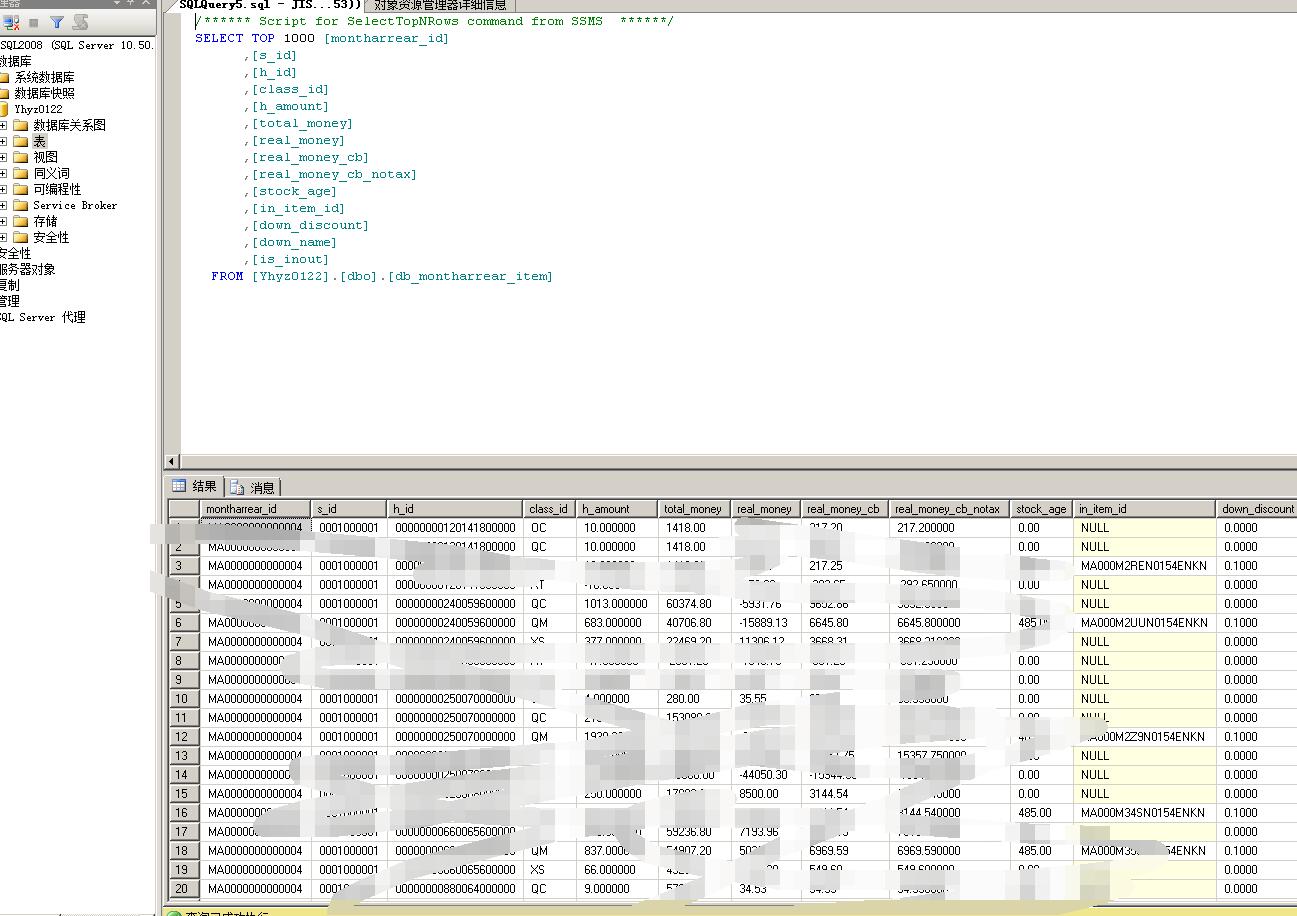Screen dimensions: 1297x916
Task: Click the 数据库关系图 folder icon
Action: tap(21, 125)
